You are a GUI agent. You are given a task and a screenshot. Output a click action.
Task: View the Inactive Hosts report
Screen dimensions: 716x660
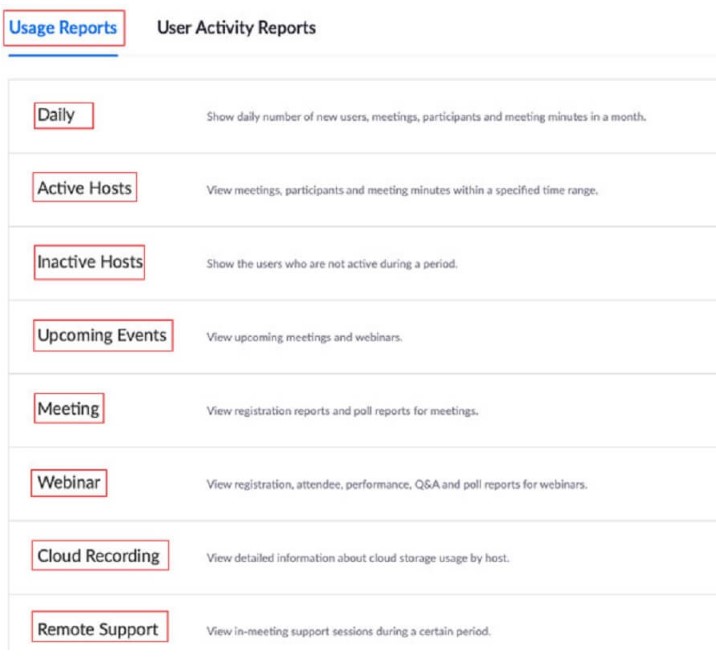click(x=90, y=262)
